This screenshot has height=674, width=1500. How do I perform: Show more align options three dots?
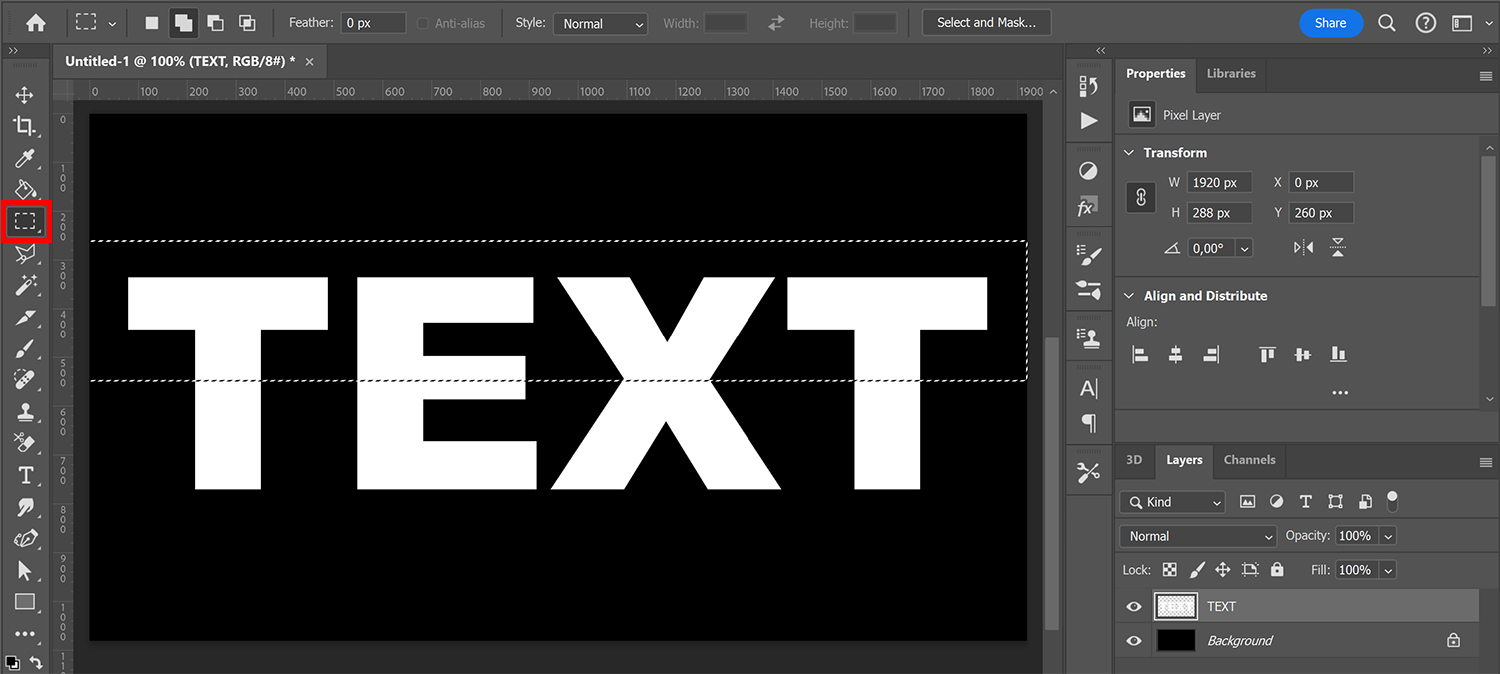pyautogui.click(x=1340, y=393)
